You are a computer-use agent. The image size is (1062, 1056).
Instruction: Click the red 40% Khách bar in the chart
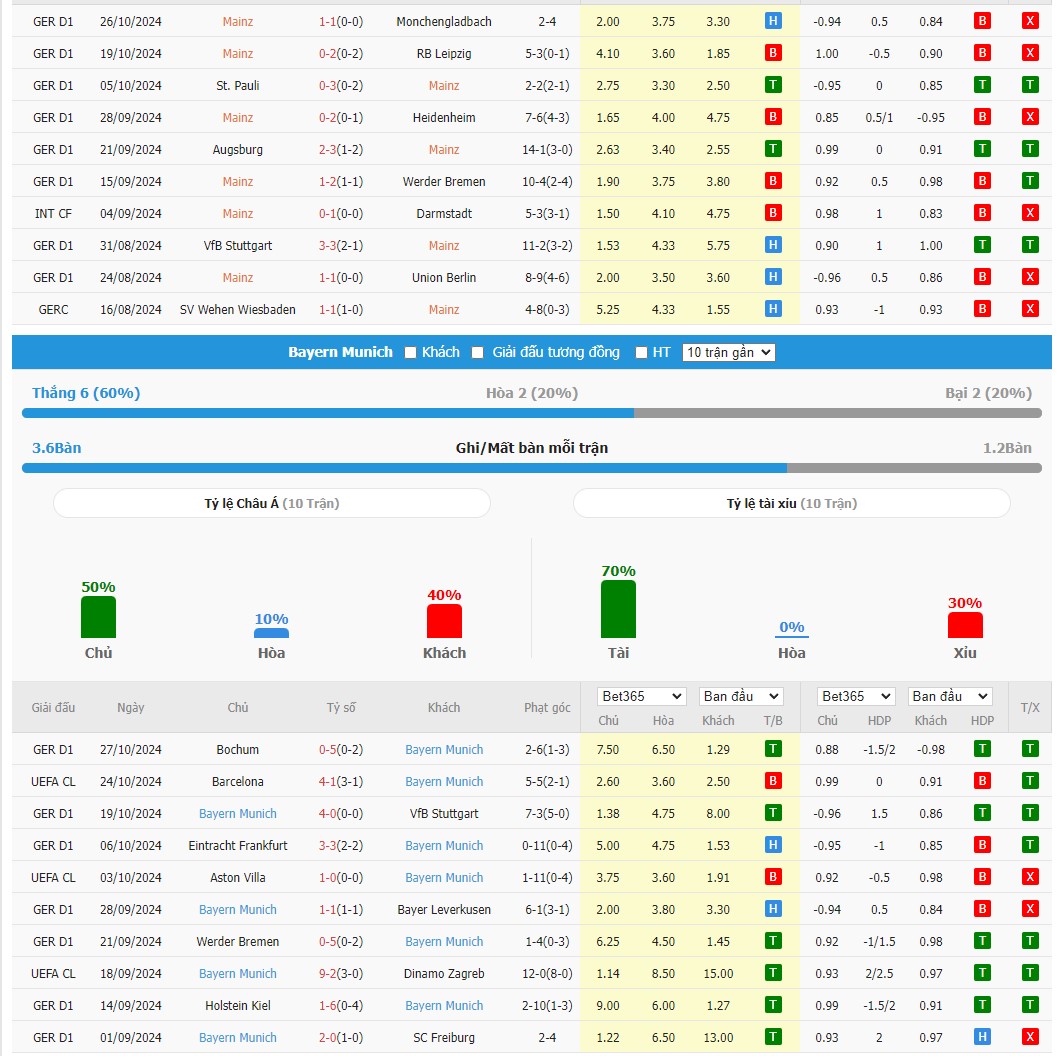coord(444,621)
